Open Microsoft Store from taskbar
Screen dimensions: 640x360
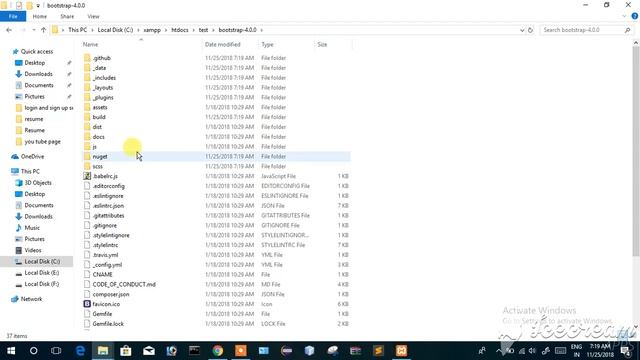126,351
